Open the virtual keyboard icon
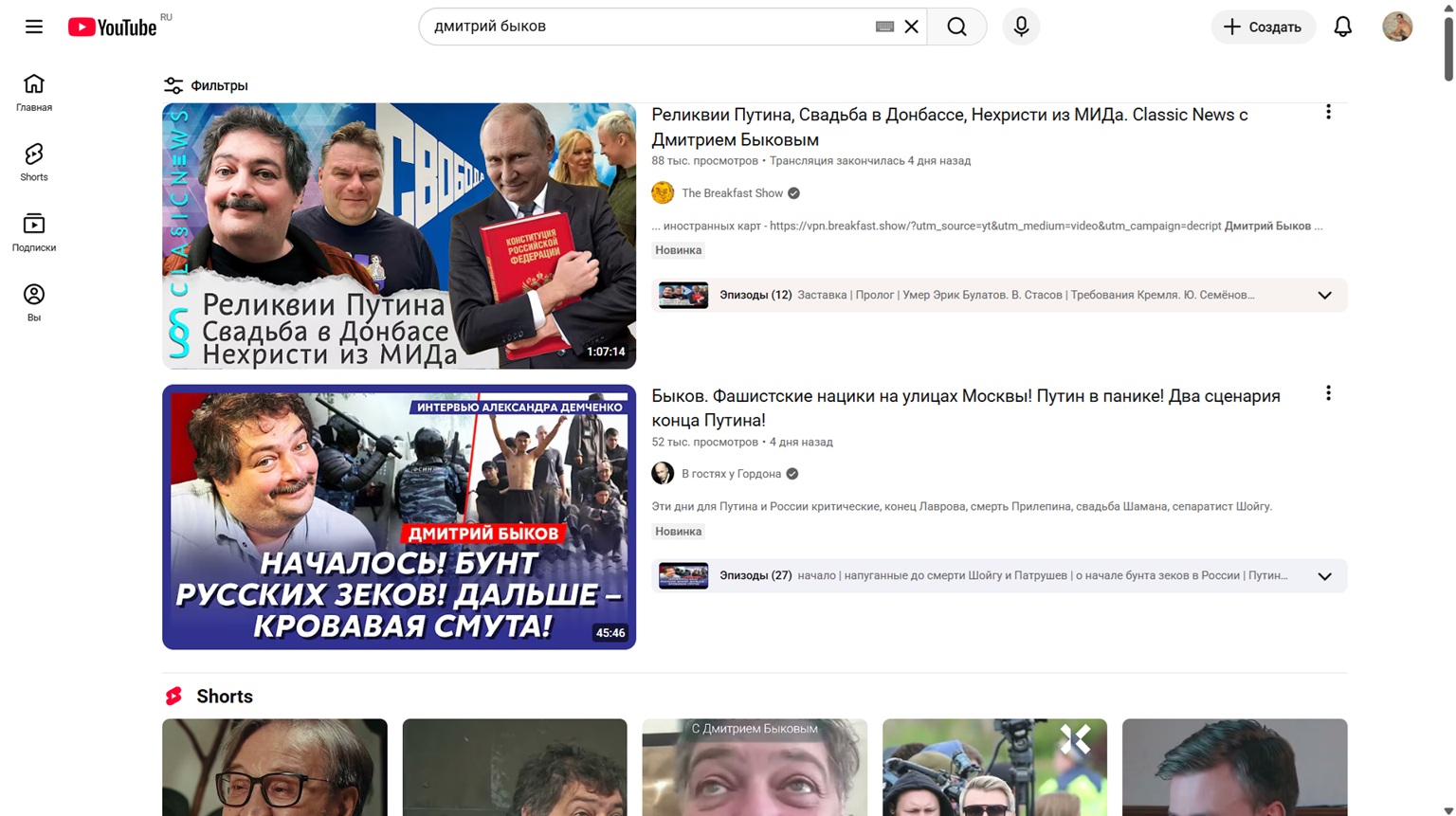Viewport: 1456px width, 816px height. [x=884, y=27]
